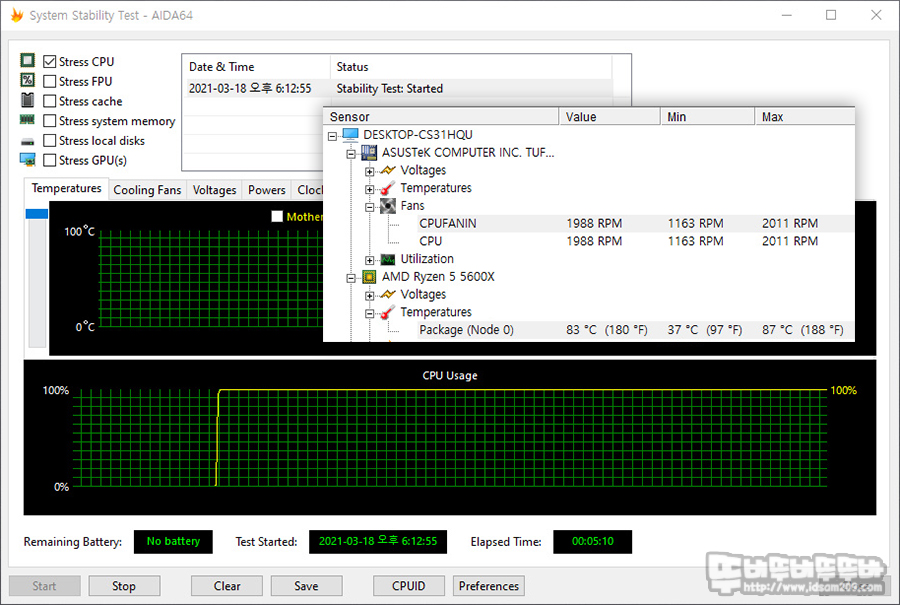Screen dimensions: 900x605
Task: Click the ASUSTeK motherboard icon
Action: (369, 152)
